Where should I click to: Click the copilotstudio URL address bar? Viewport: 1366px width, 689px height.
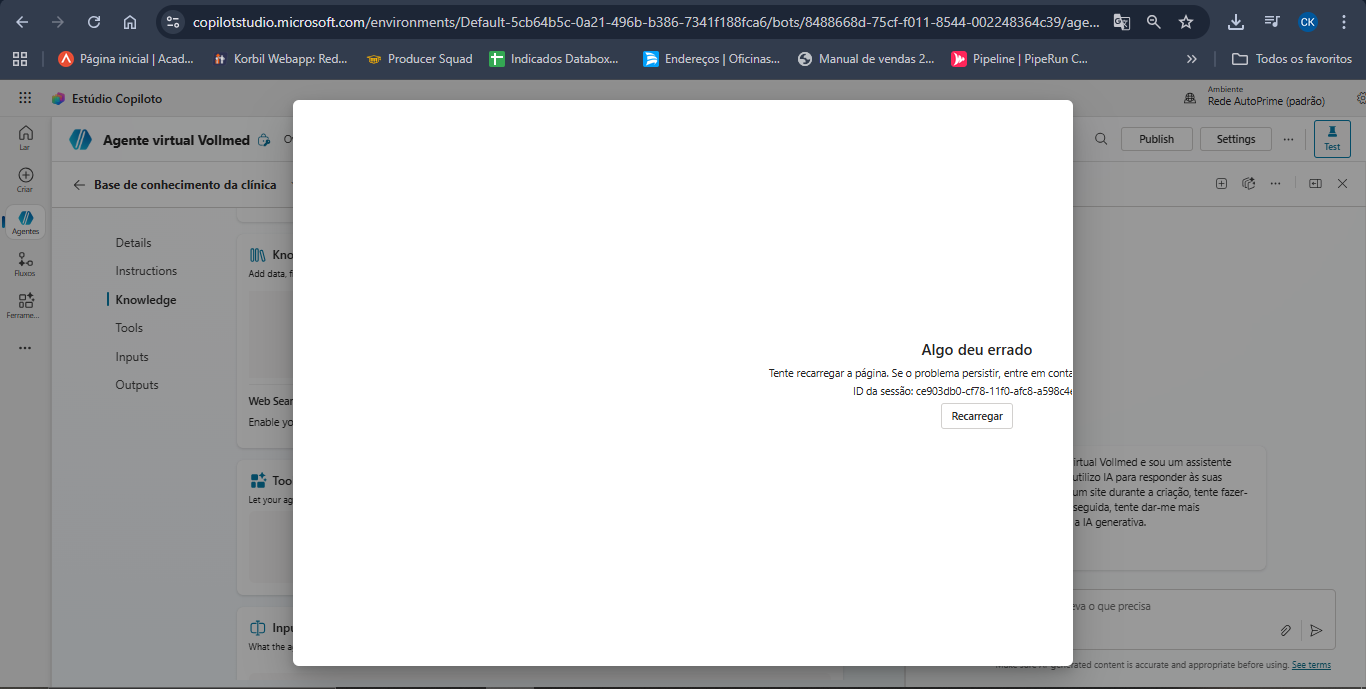tap(645, 22)
